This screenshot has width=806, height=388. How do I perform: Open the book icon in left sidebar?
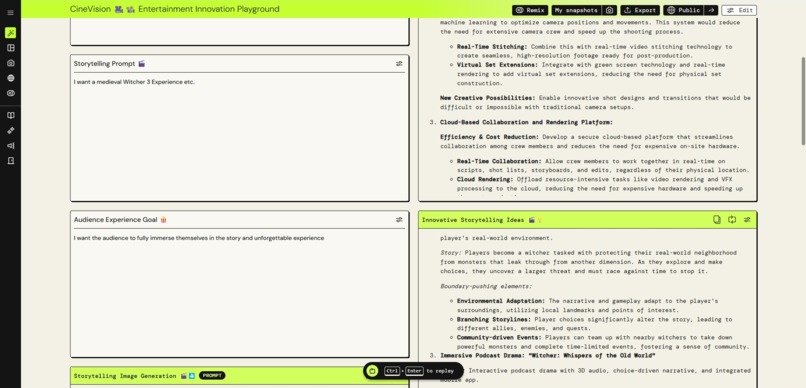10,116
